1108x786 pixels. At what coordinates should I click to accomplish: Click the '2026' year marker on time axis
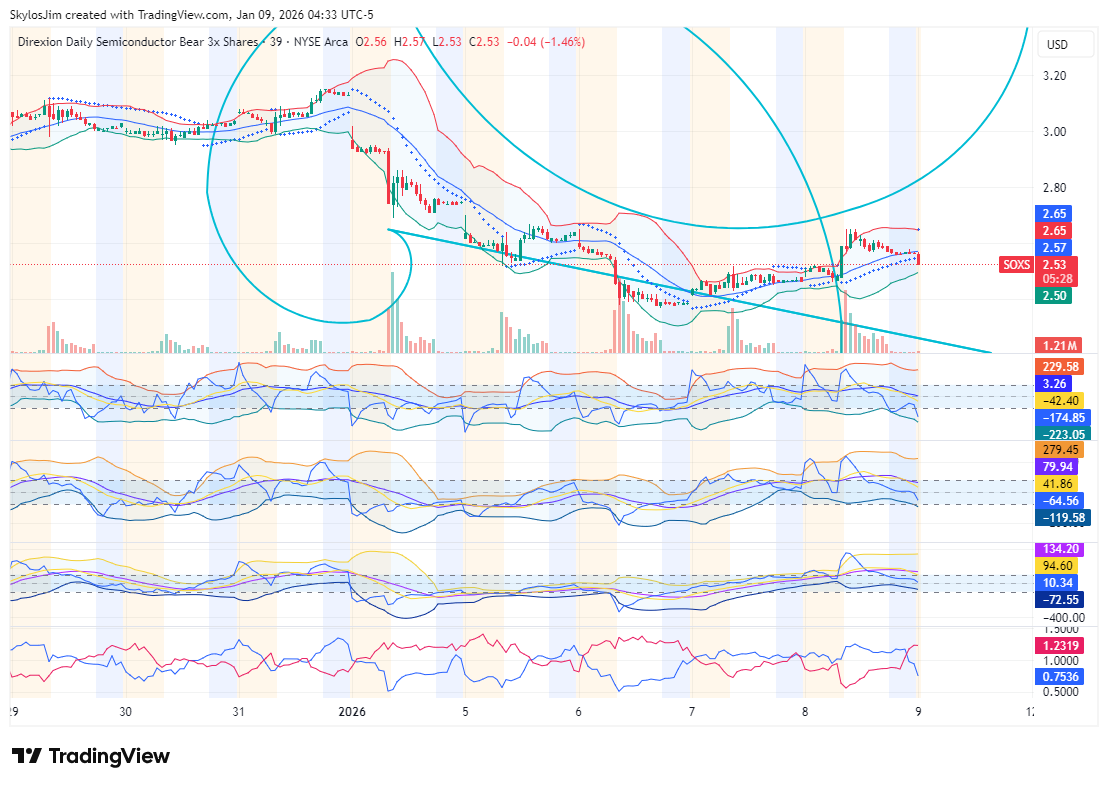[352, 712]
